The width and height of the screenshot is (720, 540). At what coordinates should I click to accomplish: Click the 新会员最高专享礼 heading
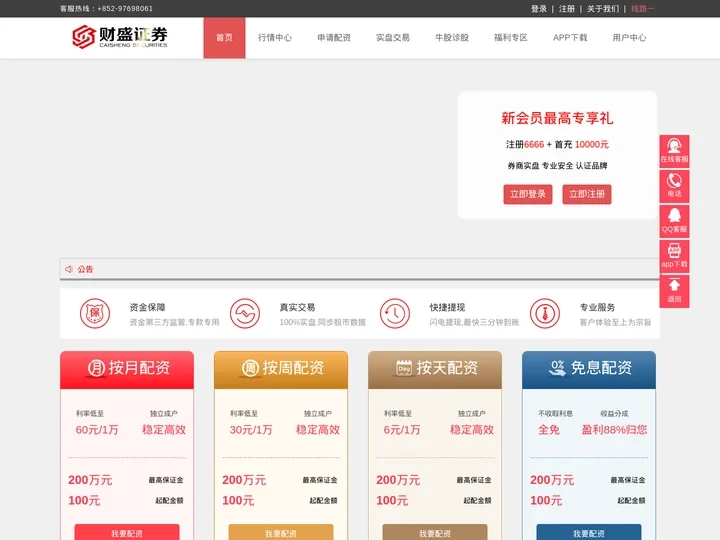(557, 118)
